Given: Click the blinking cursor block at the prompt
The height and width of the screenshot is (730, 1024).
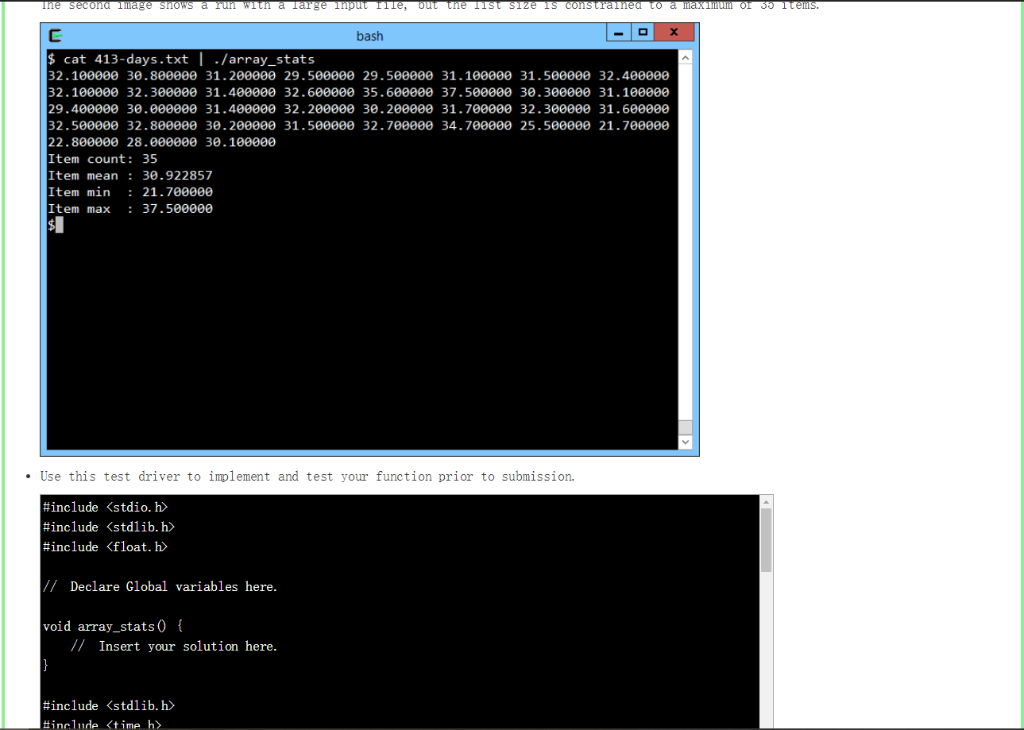Looking at the screenshot, I should pyautogui.click(x=60, y=224).
